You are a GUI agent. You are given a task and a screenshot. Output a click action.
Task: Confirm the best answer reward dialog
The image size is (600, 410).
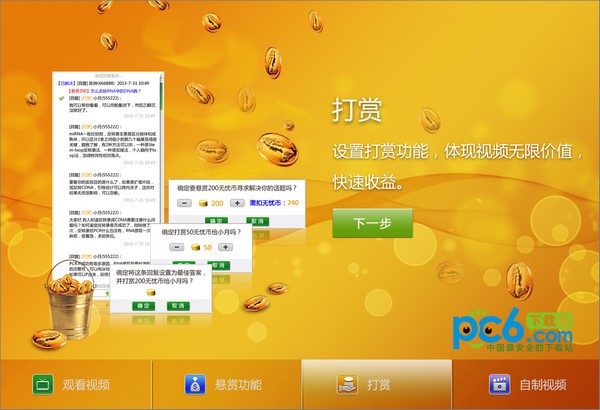point(143,305)
